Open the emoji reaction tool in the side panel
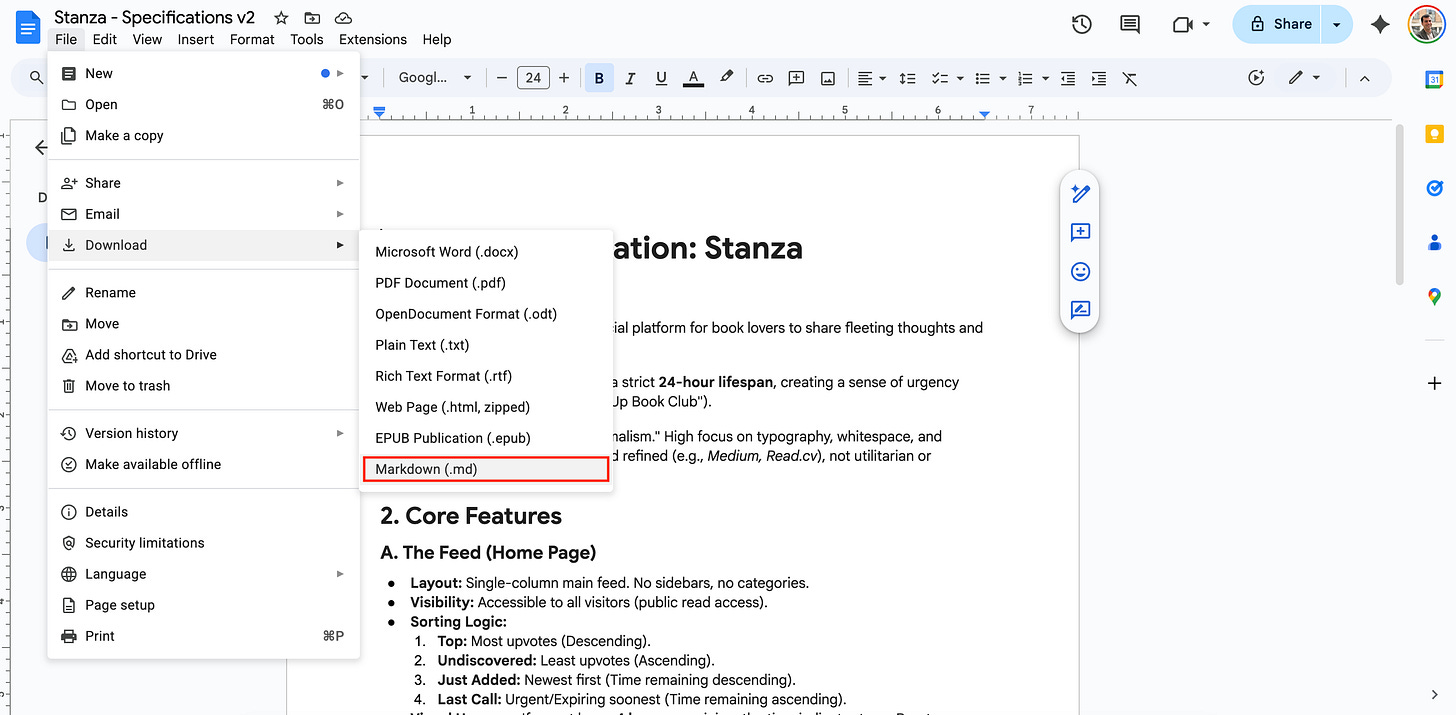 (1080, 271)
